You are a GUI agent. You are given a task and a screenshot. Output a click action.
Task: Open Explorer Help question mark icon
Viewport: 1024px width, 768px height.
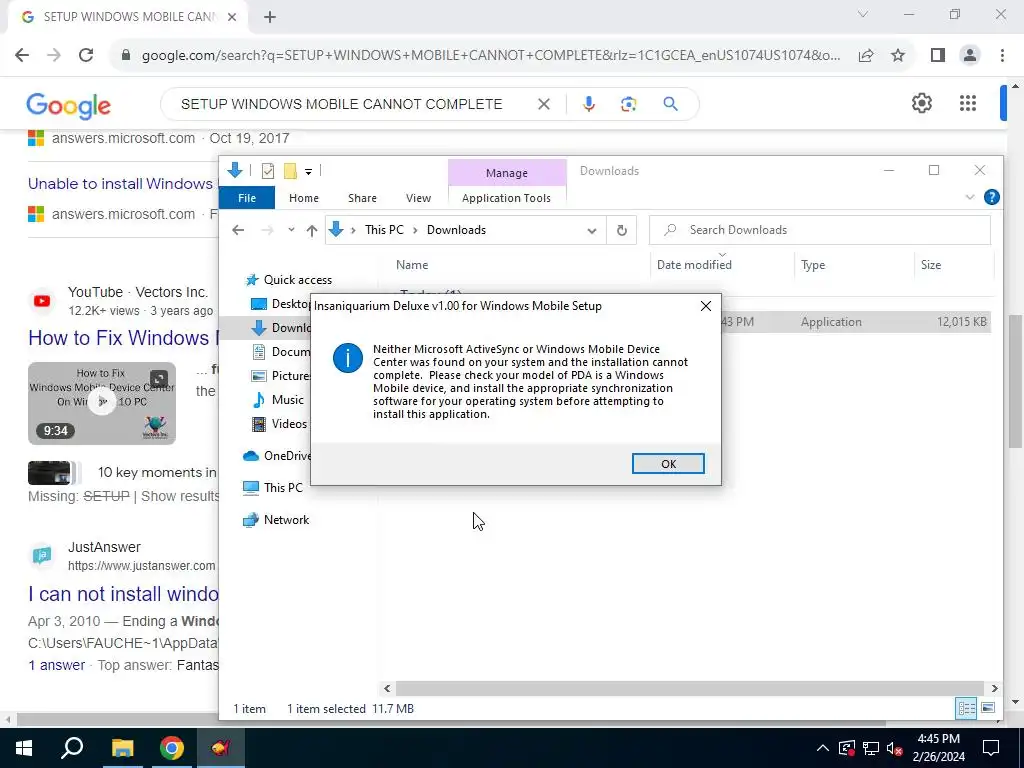tap(991, 197)
